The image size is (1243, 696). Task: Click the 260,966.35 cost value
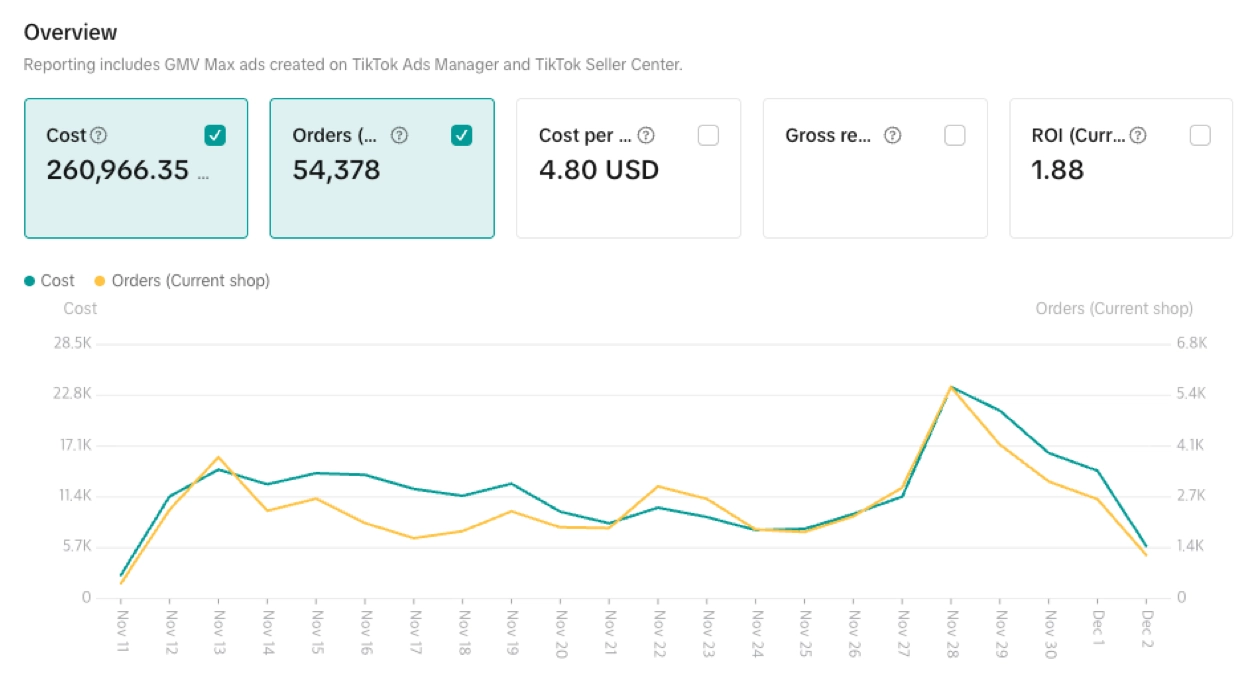[x=118, y=170]
